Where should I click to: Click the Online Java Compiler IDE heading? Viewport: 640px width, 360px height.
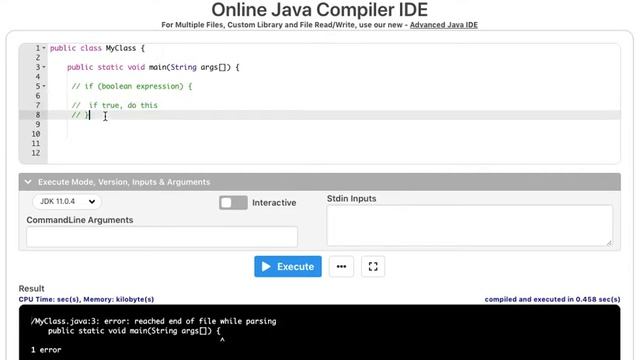pyautogui.click(x=320, y=9)
